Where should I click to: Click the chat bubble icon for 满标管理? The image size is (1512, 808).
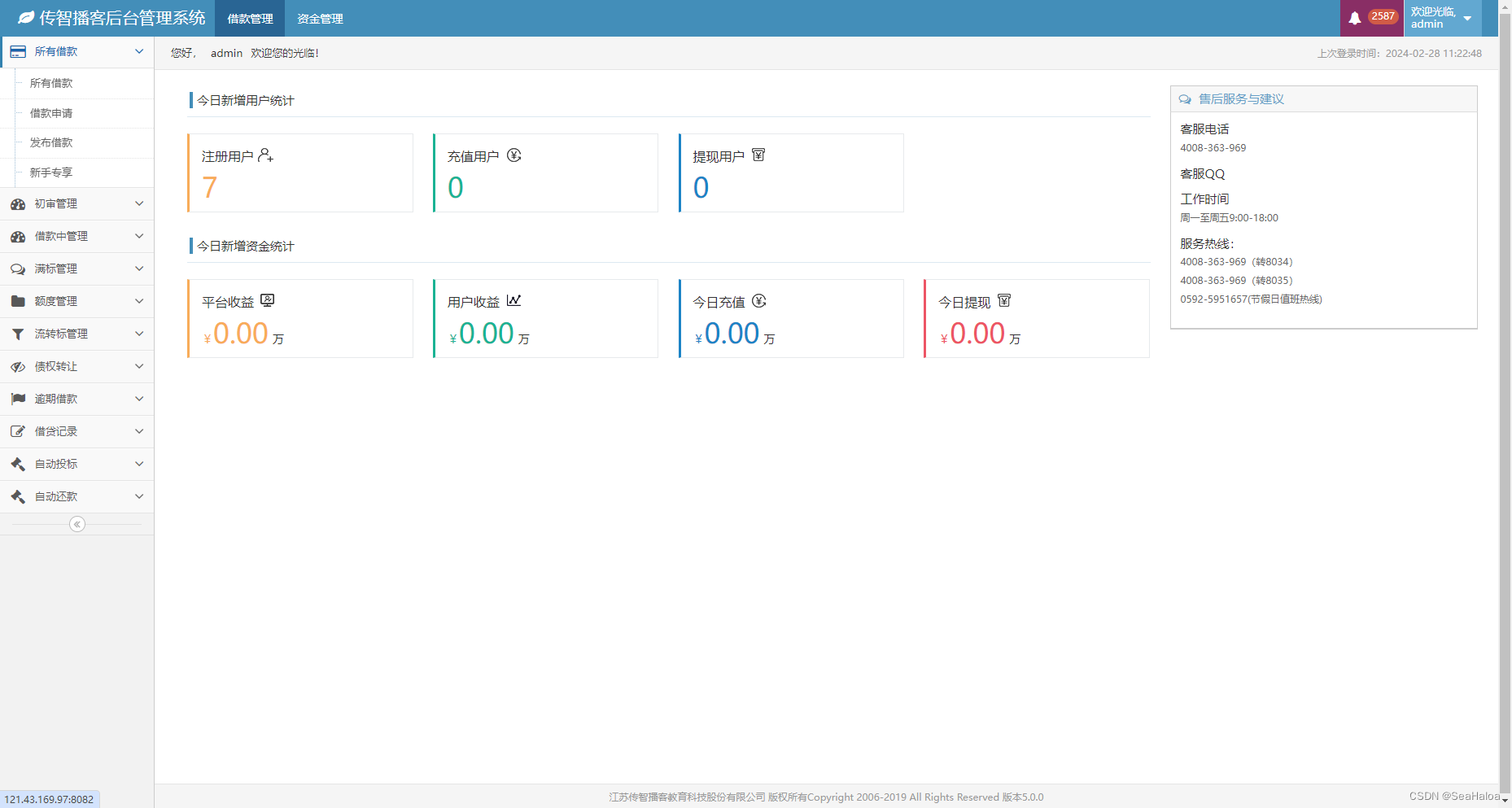18,269
